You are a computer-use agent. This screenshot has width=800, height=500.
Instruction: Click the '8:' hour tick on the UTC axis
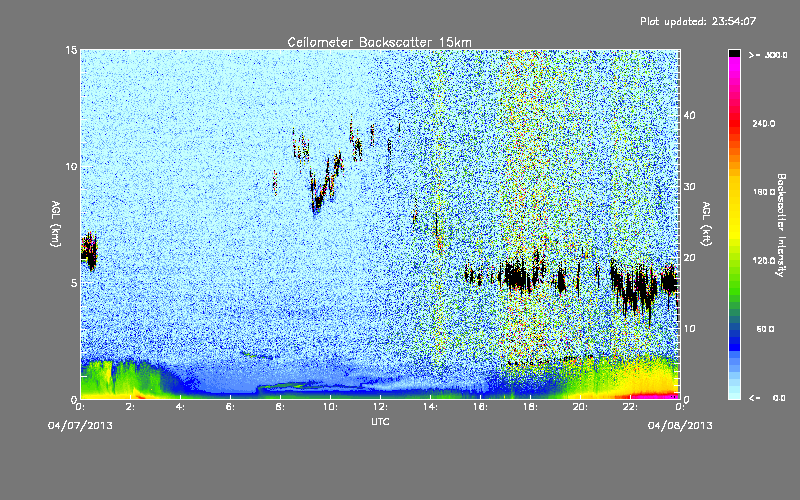click(281, 407)
